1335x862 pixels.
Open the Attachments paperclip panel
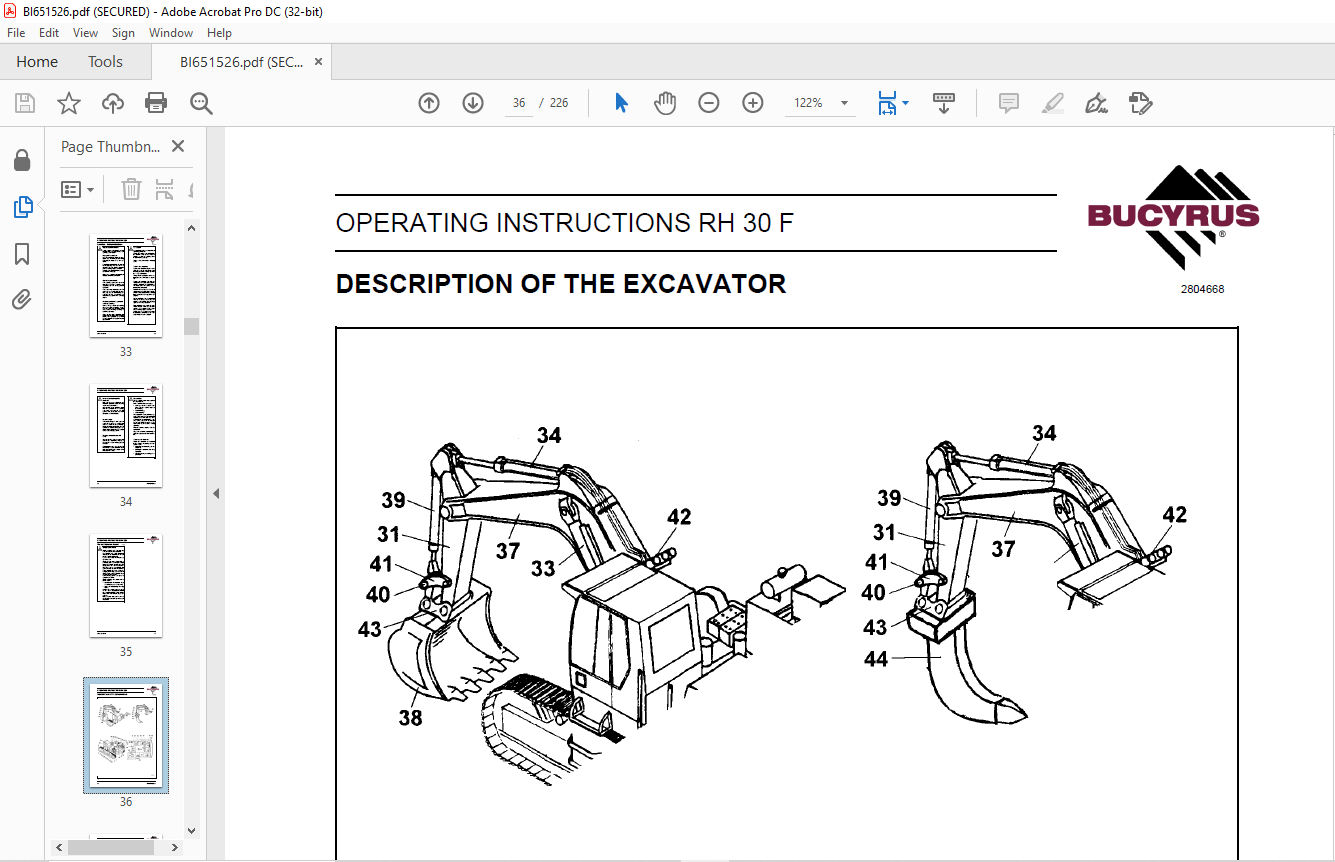(22, 300)
